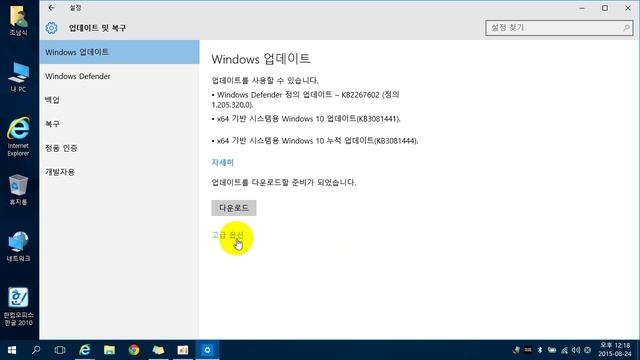The height and width of the screenshot is (360, 640).
Task: Open the yellow folder app on taskbar
Action: tap(158, 350)
